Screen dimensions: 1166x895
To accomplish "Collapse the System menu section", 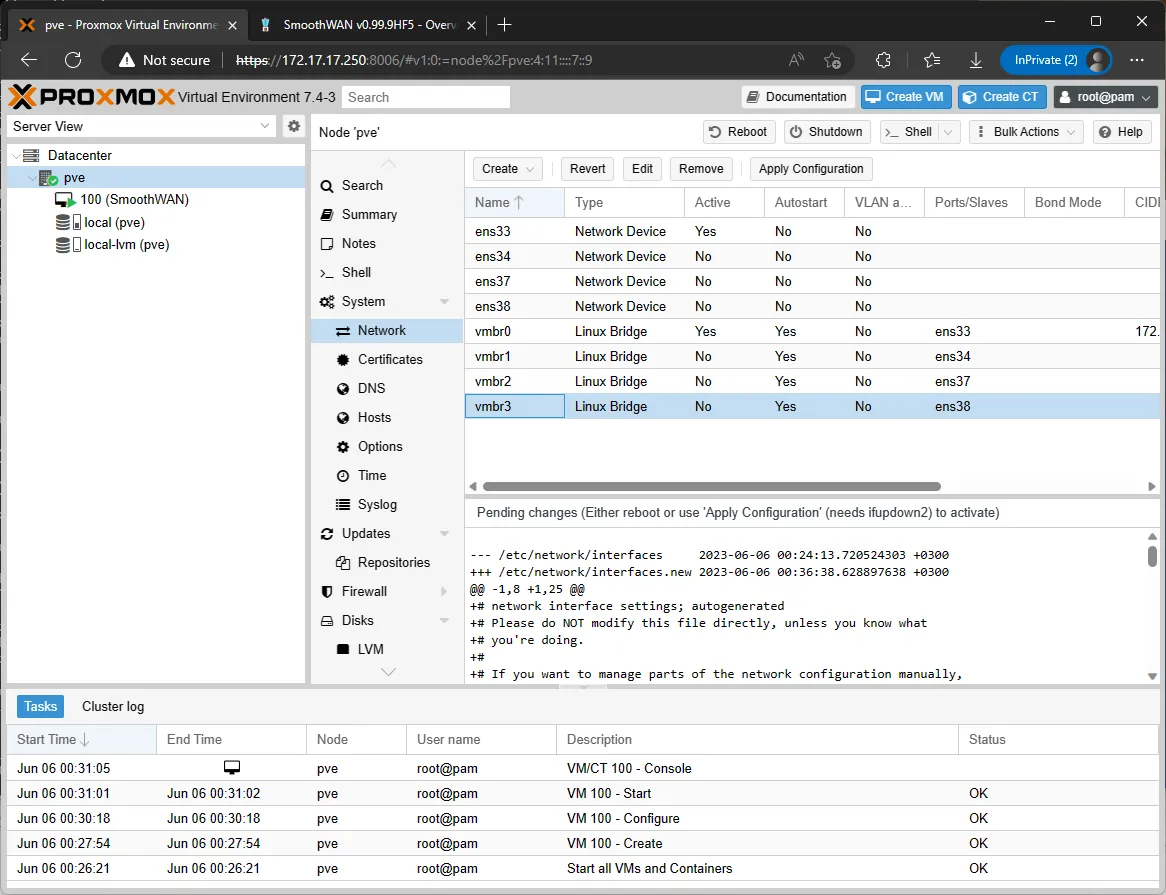I will pyautogui.click(x=445, y=302).
